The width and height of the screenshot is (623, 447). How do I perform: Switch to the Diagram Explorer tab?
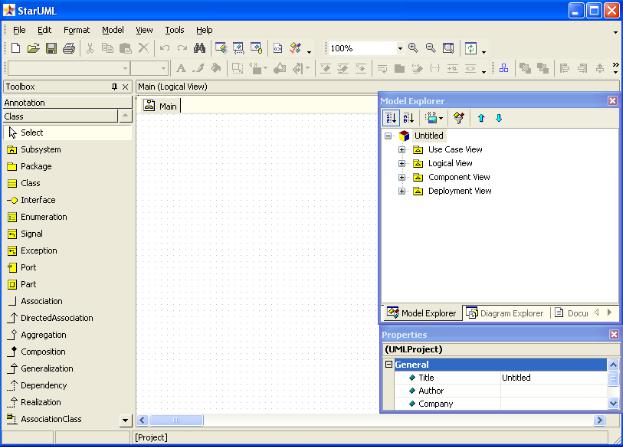coord(505,313)
